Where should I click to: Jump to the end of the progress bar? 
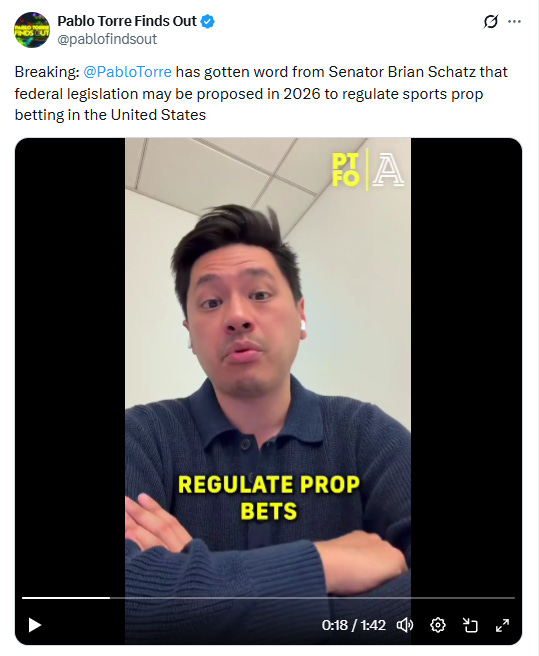pyautogui.click(x=513, y=598)
